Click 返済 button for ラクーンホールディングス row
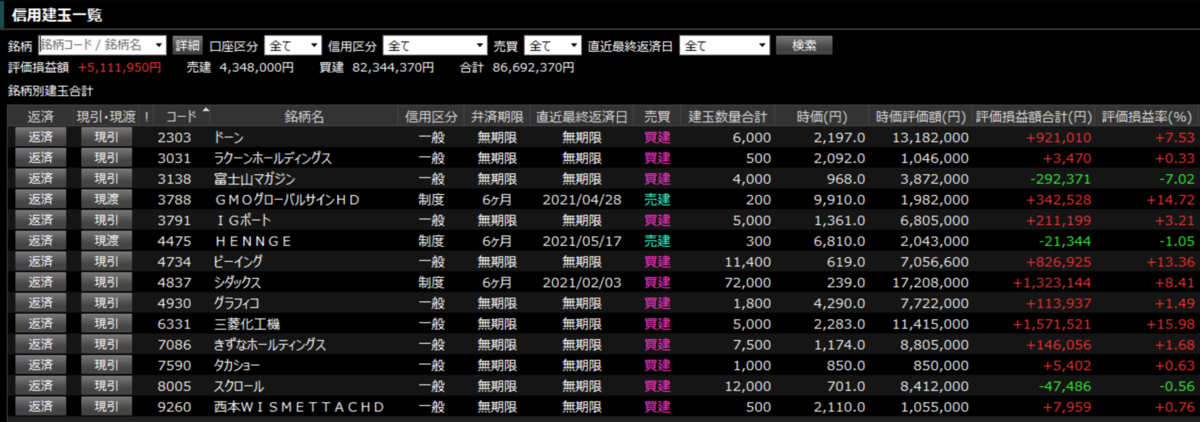Screen dimensions: 1200x422 41,158
